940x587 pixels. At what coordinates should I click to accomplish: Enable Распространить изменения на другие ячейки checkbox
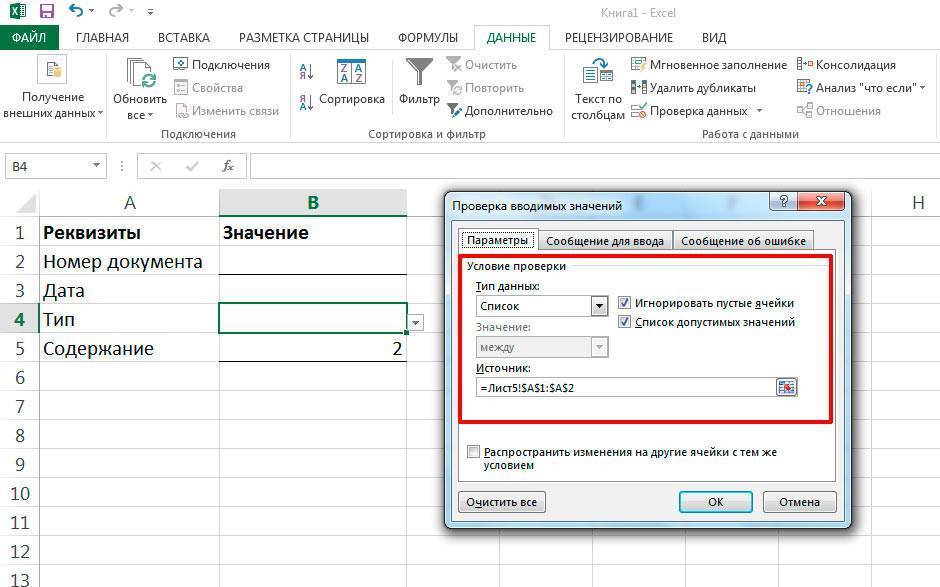(474, 452)
